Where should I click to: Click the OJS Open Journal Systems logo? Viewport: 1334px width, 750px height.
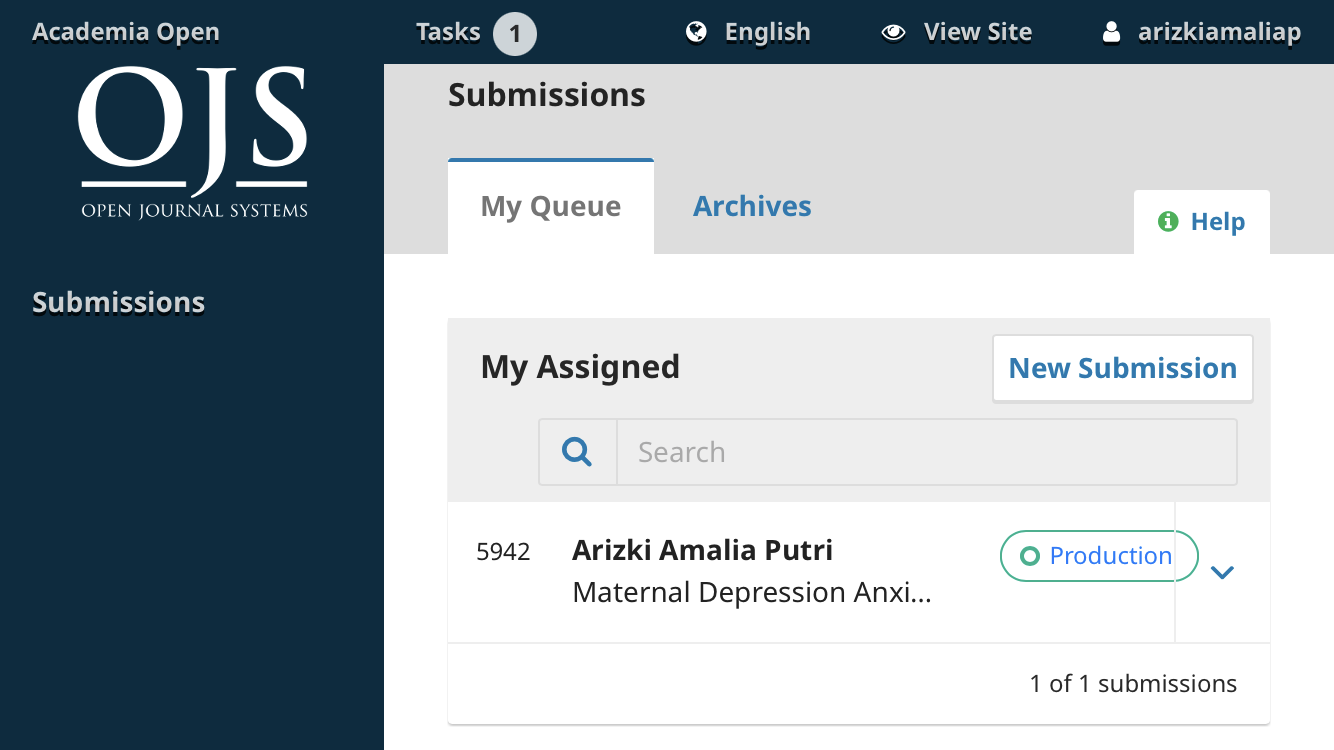click(192, 142)
